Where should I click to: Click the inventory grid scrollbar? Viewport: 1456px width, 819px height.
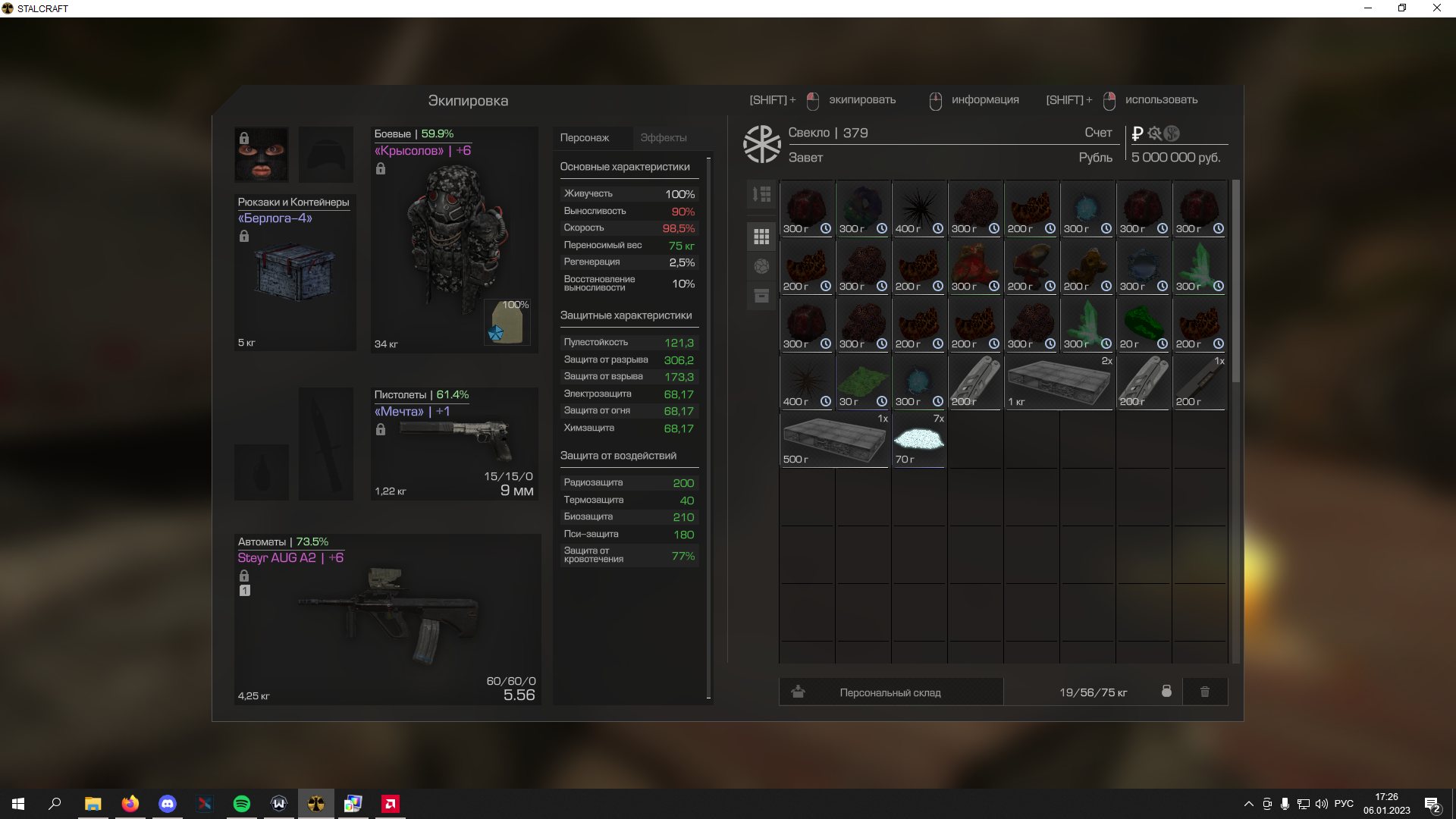tap(1235, 281)
